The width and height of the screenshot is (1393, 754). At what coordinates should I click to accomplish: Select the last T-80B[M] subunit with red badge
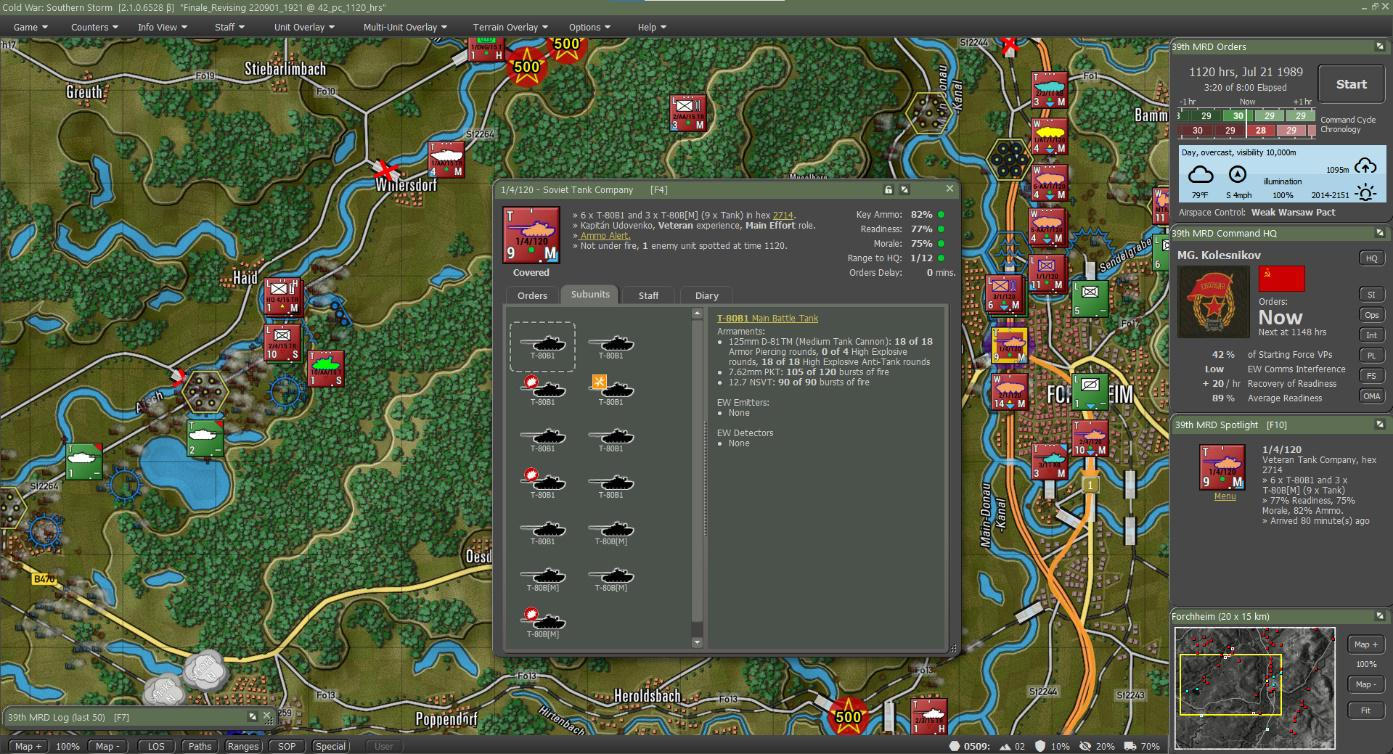[542, 623]
